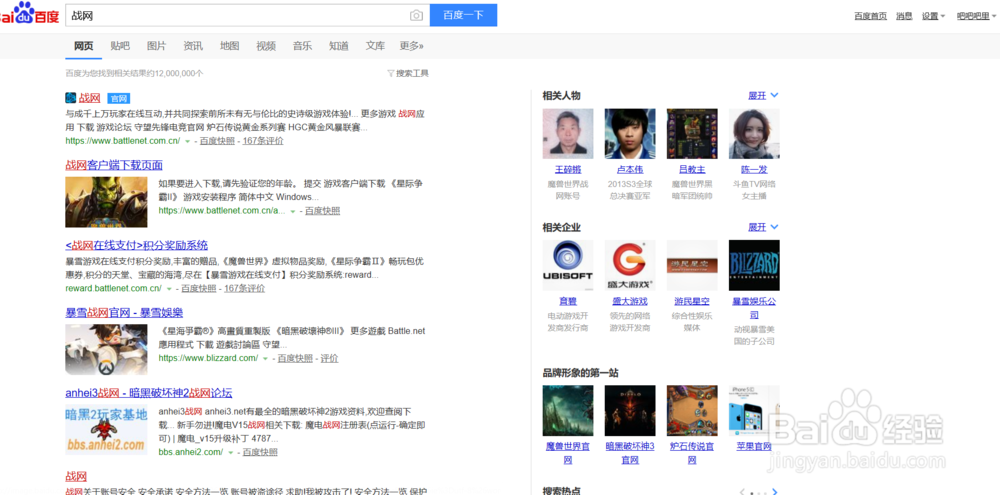This screenshot has height=495, width=1000.
Task: Click the Blizzard Entertainment logo
Action: (x=754, y=265)
